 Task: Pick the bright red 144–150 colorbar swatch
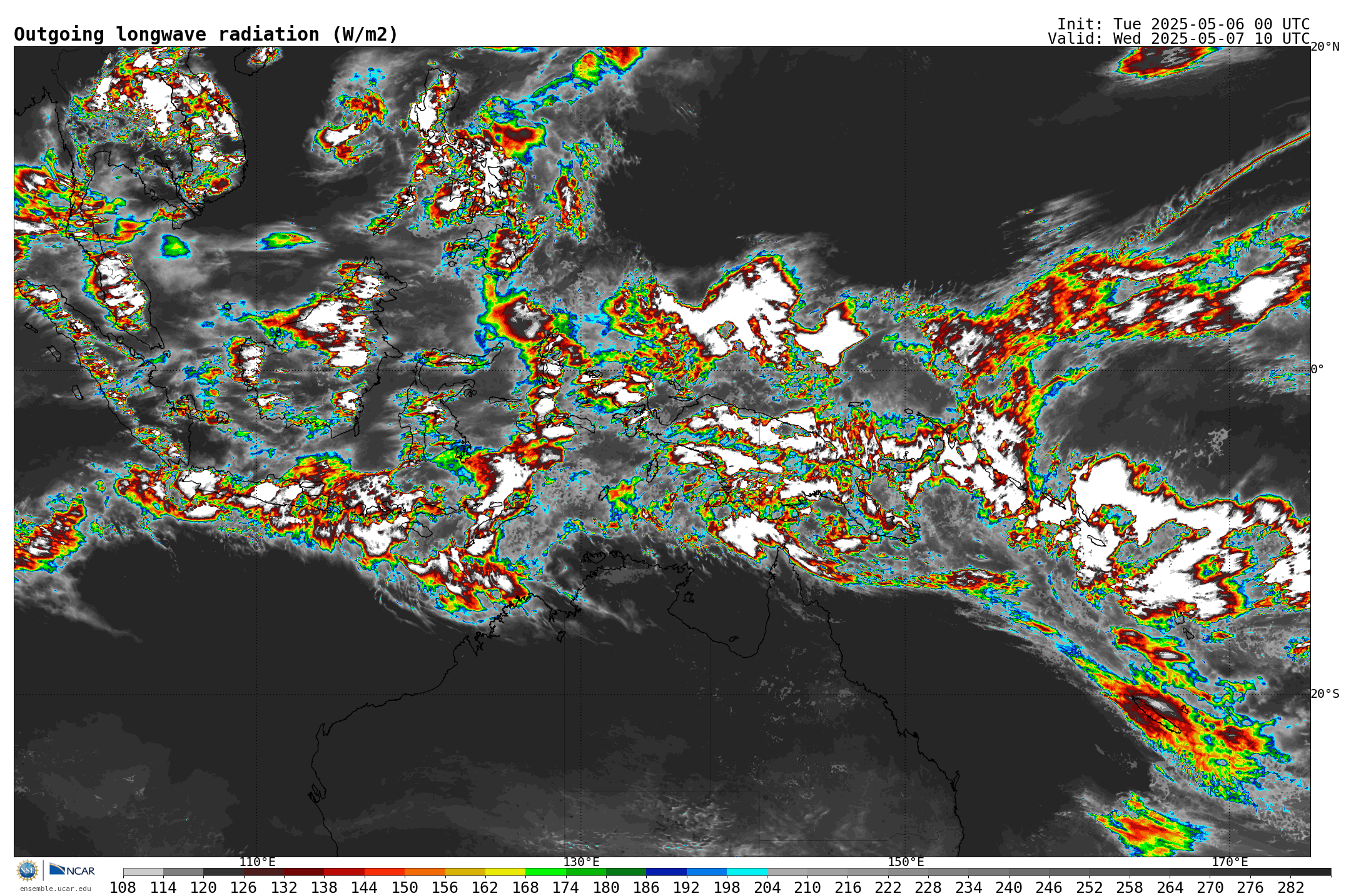(384, 872)
